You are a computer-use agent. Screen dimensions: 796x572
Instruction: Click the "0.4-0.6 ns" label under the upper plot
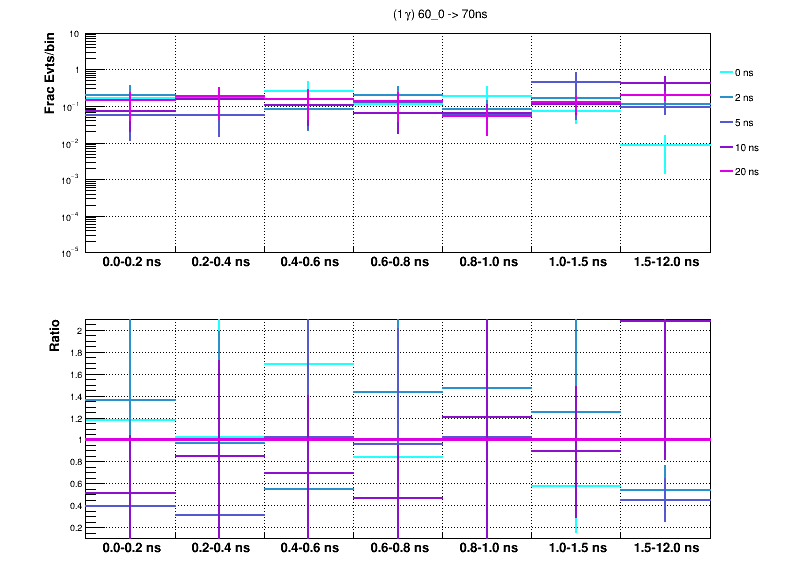[x=309, y=263]
